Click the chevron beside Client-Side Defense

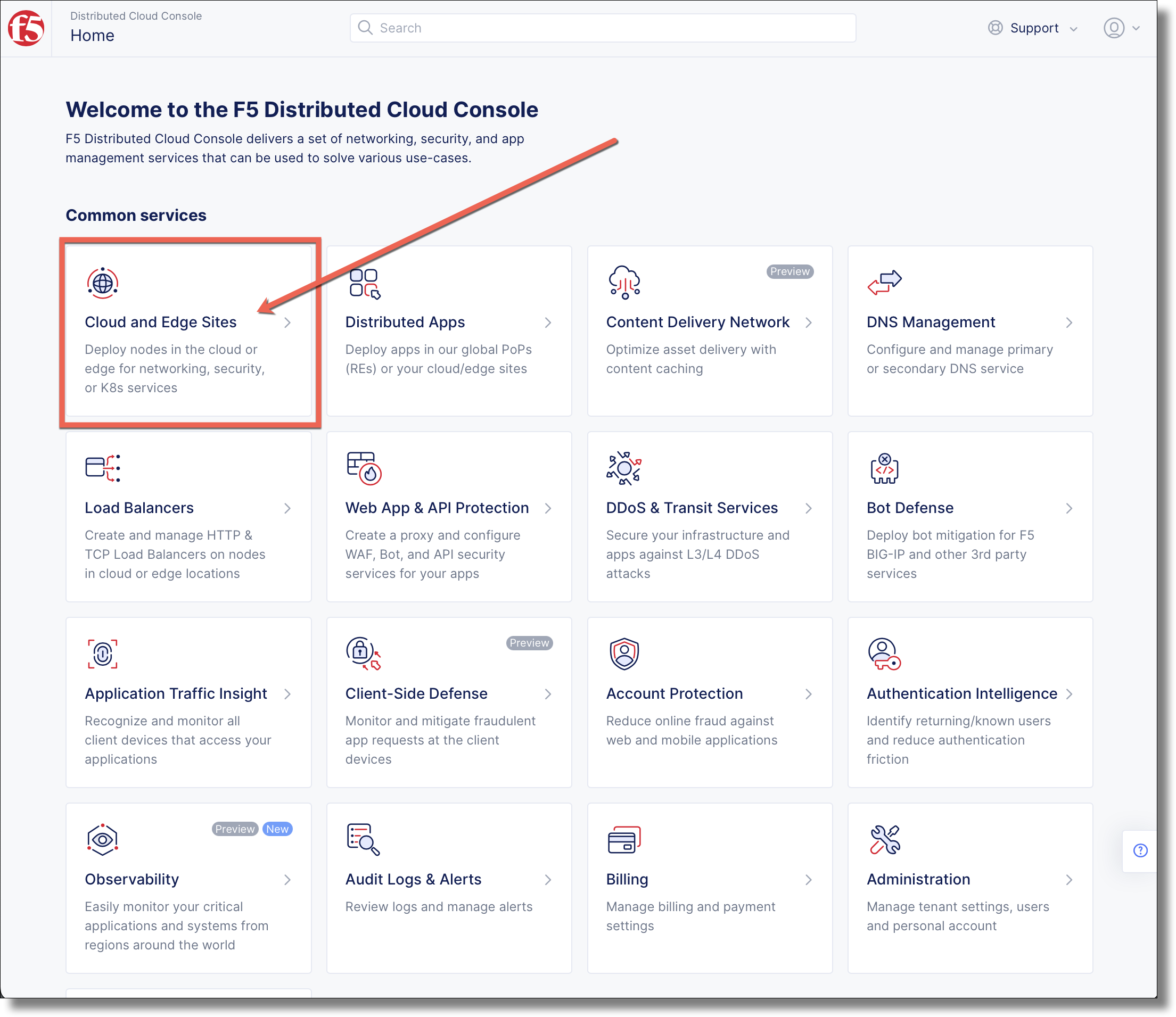click(x=548, y=693)
